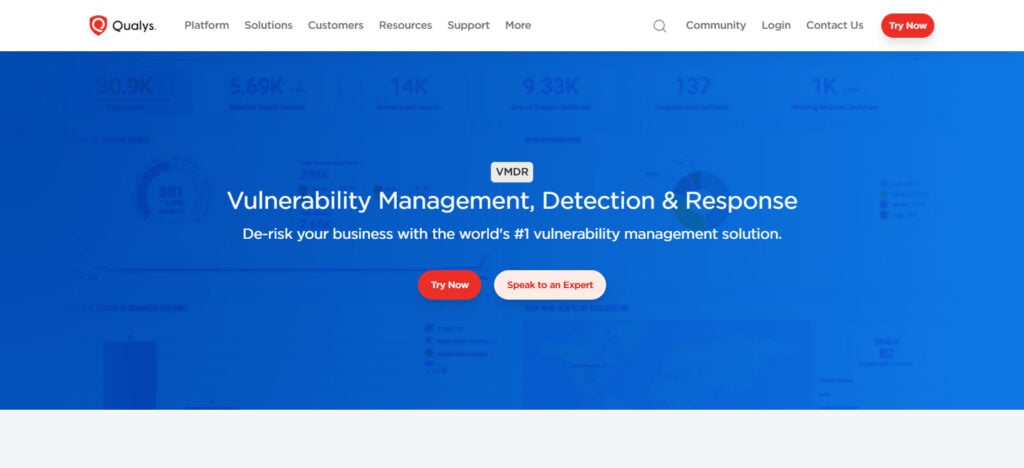The height and width of the screenshot is (468, 1024).
Task: Open the Platform menu
Action: pyautogui.click(x=206, y=25)
